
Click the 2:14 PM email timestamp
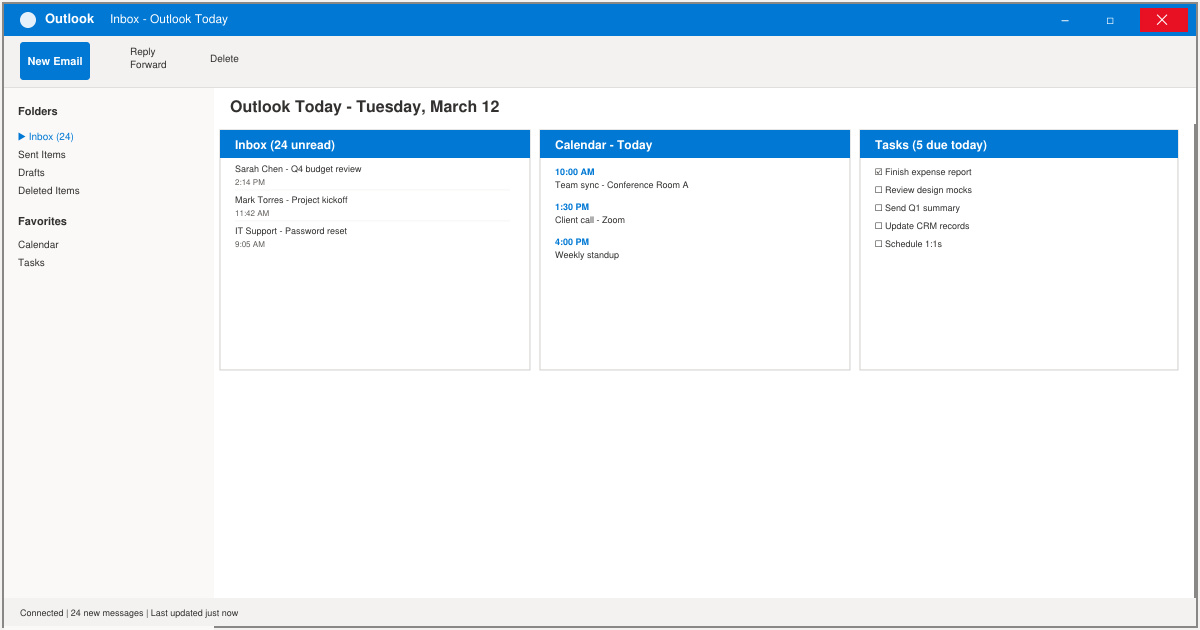point(250,182)
